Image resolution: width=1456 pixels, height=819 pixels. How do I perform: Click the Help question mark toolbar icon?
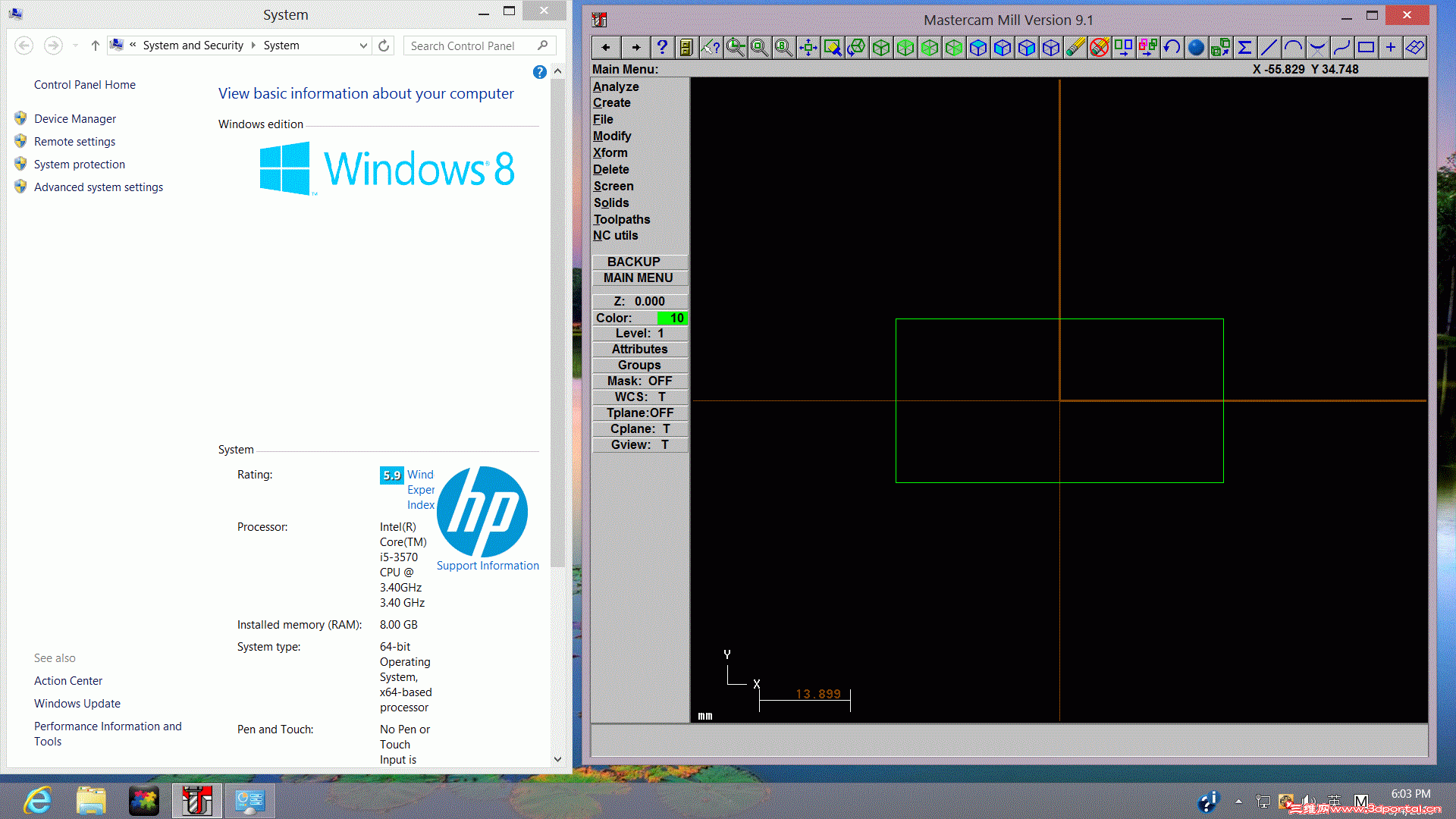(x=661, y=48)
